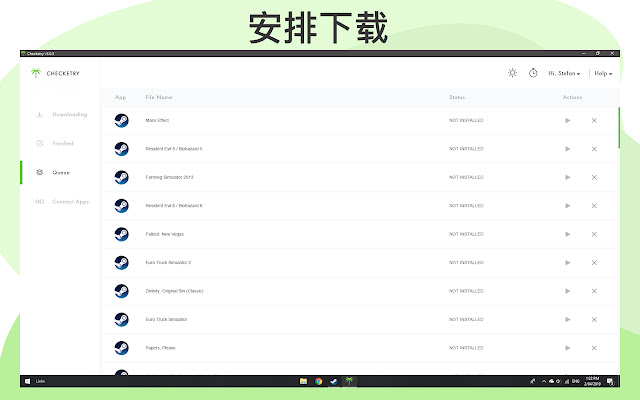The image size is (640, 400).
Task: Click the App column header
Action: 120,97
